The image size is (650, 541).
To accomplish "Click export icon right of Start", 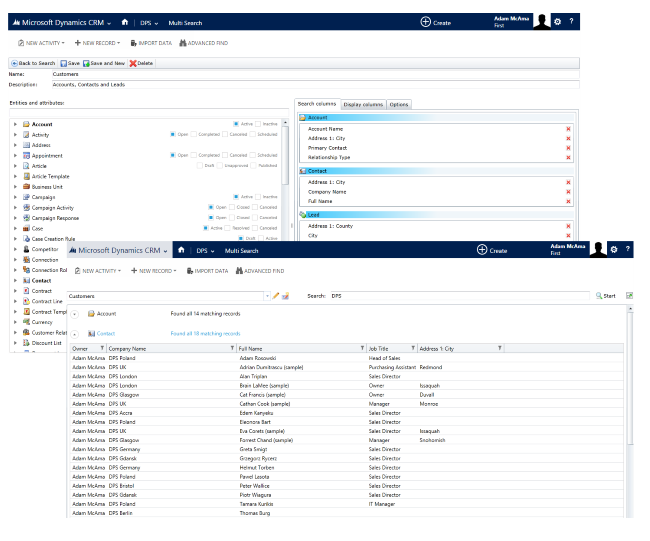I will coord(629,296).
